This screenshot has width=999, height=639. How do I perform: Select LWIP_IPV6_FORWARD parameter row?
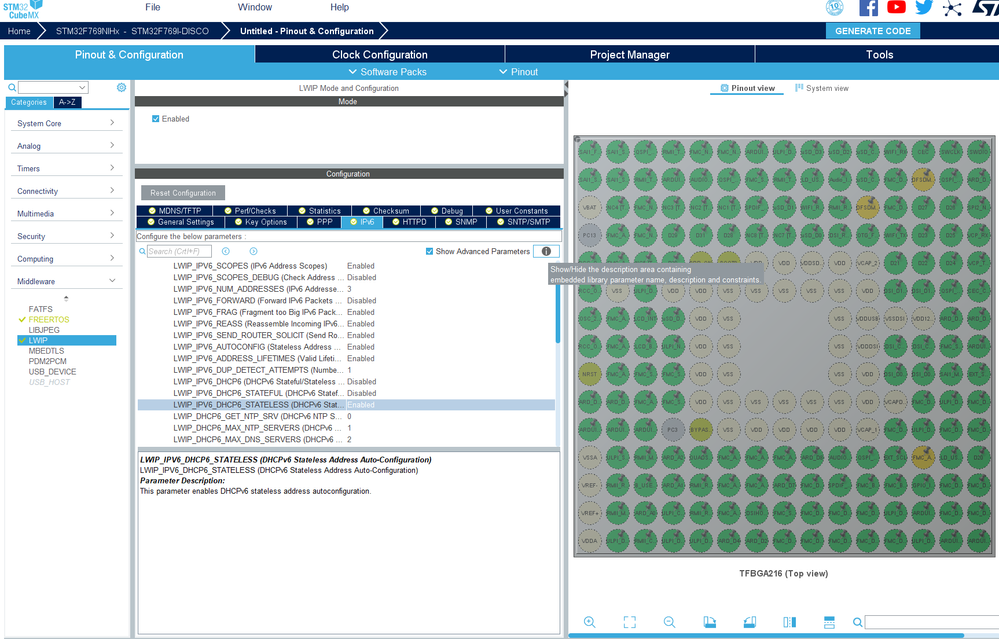(x=346, y=300)
